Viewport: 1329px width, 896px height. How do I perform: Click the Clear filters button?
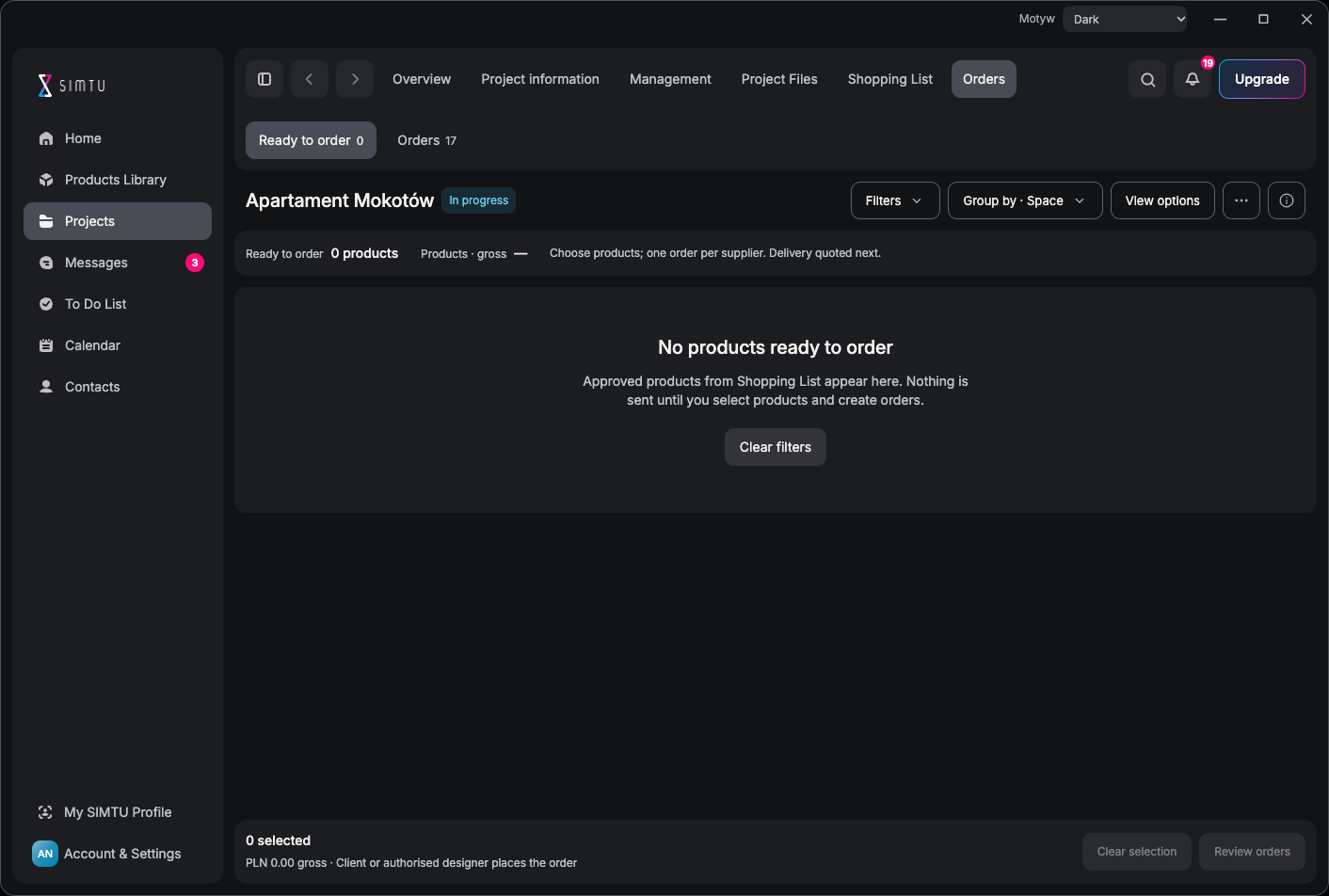click(x=776, y=447)
